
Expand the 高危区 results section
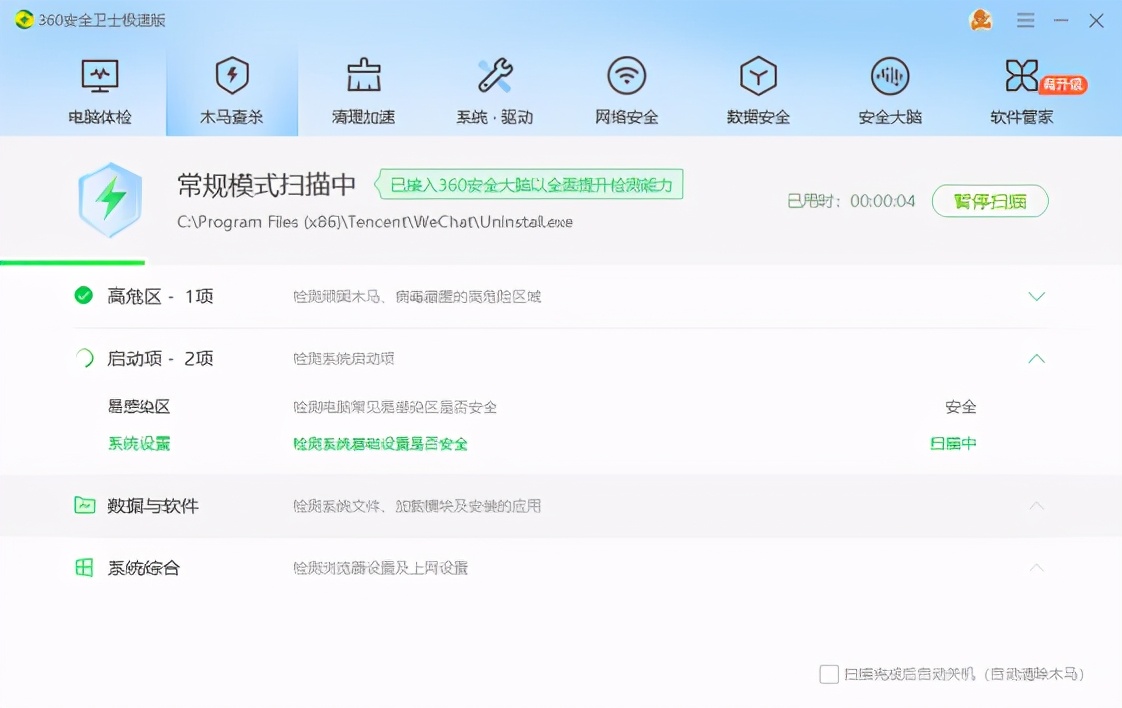[1037, 296]
